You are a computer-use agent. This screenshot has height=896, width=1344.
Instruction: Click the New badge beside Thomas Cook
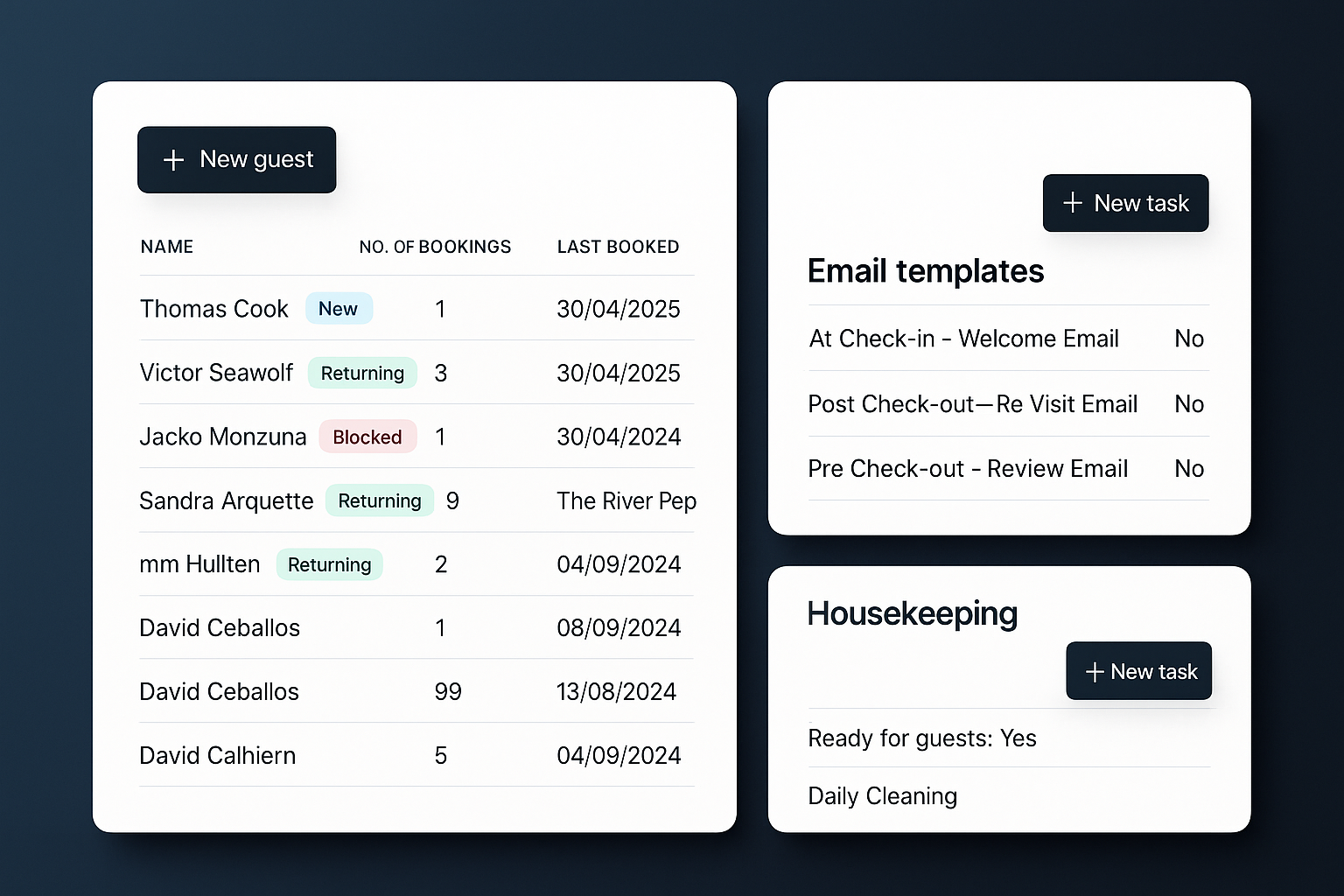[x=339, y=309]
